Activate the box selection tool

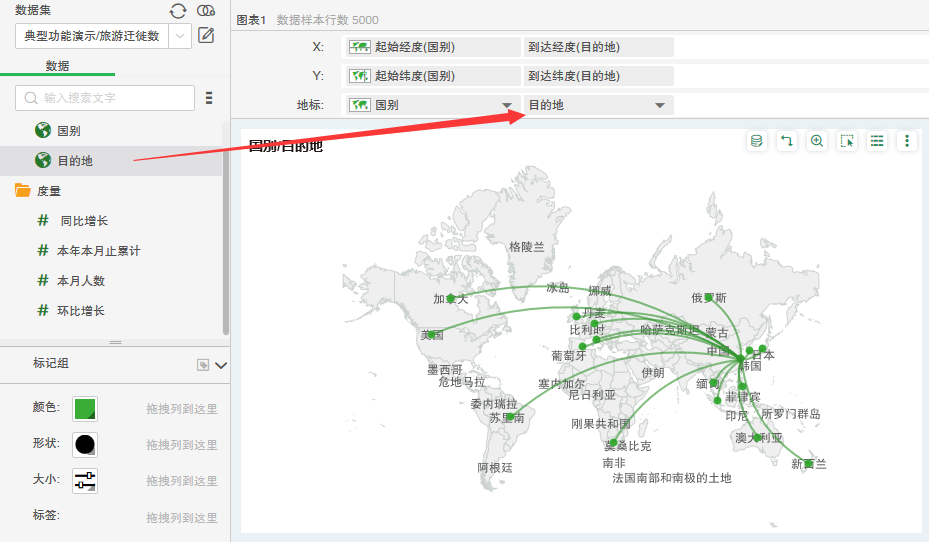(x=847, y=141)
